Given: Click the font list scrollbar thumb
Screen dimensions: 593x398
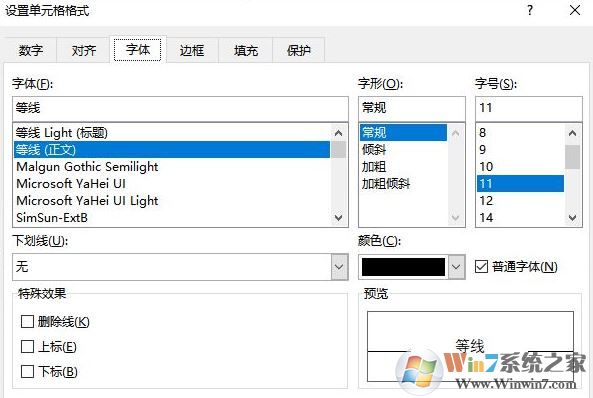Looking at the screenshot, I should click(338, 149).
